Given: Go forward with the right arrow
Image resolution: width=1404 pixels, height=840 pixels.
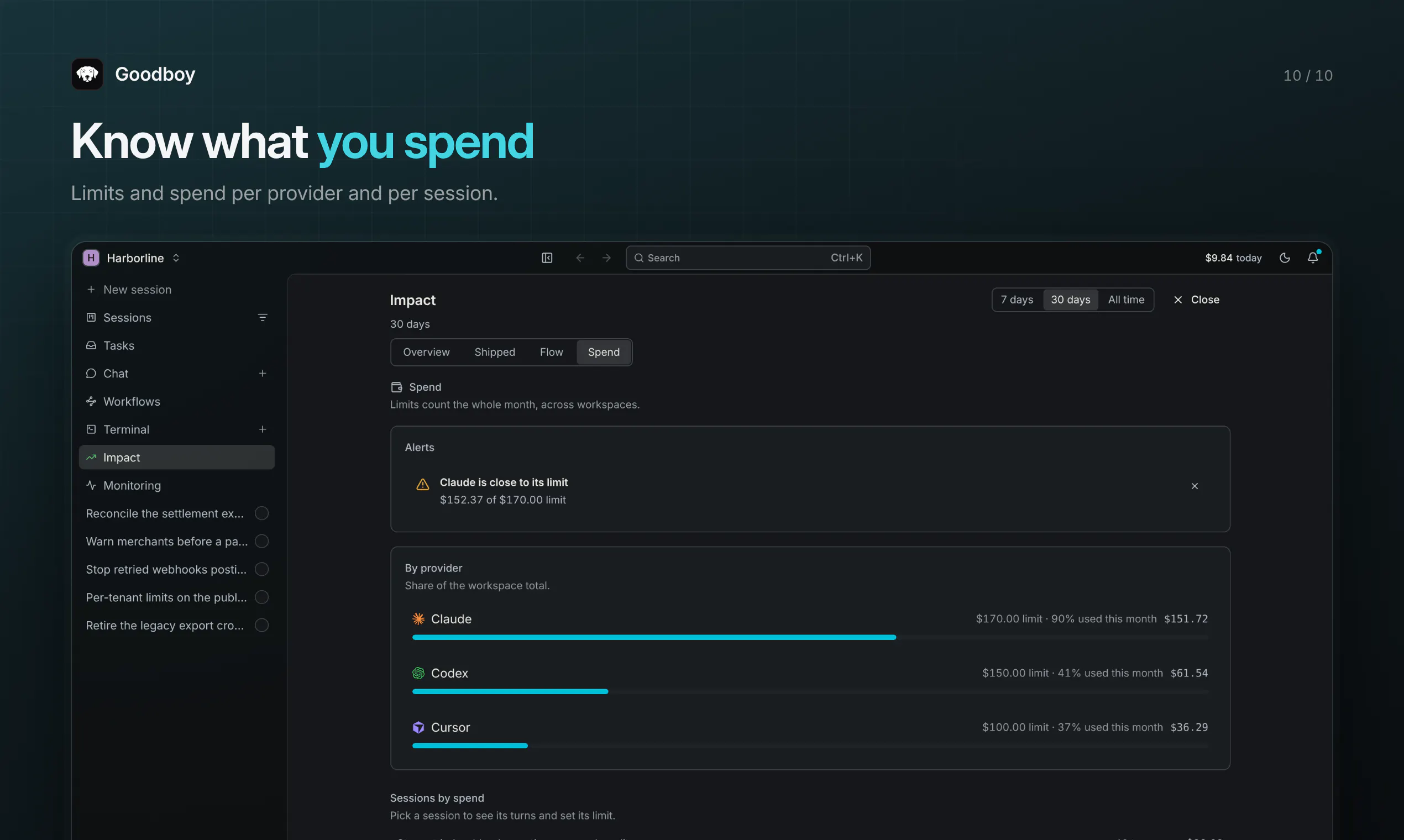Looking at the screenshot, I should tap(607, 258).
